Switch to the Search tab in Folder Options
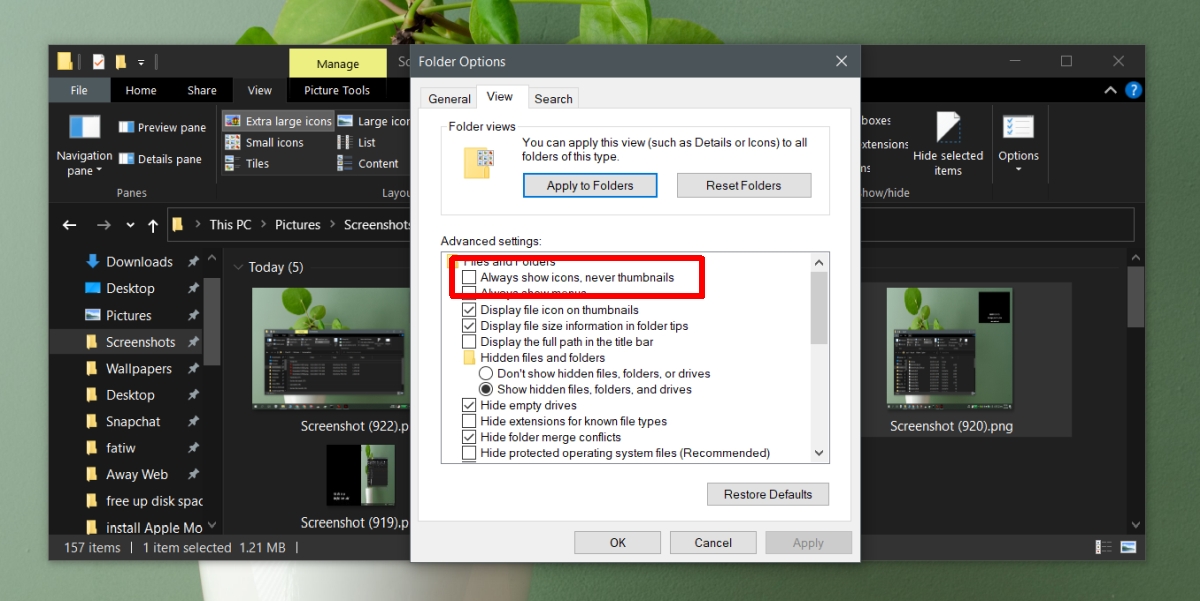1200x601 pixels. click(553, 99)
